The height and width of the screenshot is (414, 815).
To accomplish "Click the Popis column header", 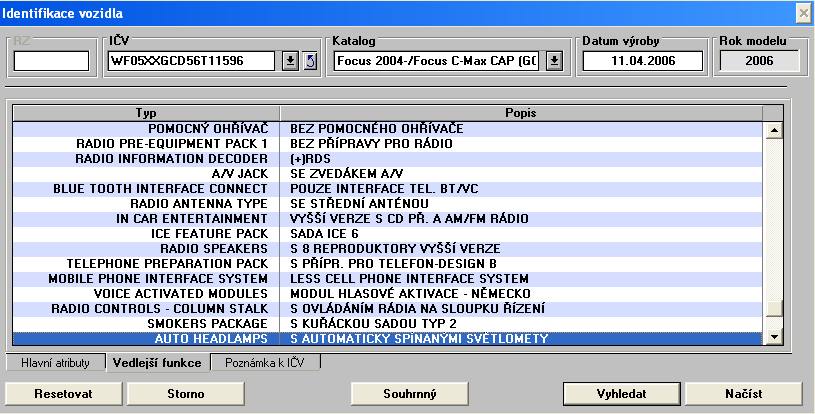I will tap(521, 111).
